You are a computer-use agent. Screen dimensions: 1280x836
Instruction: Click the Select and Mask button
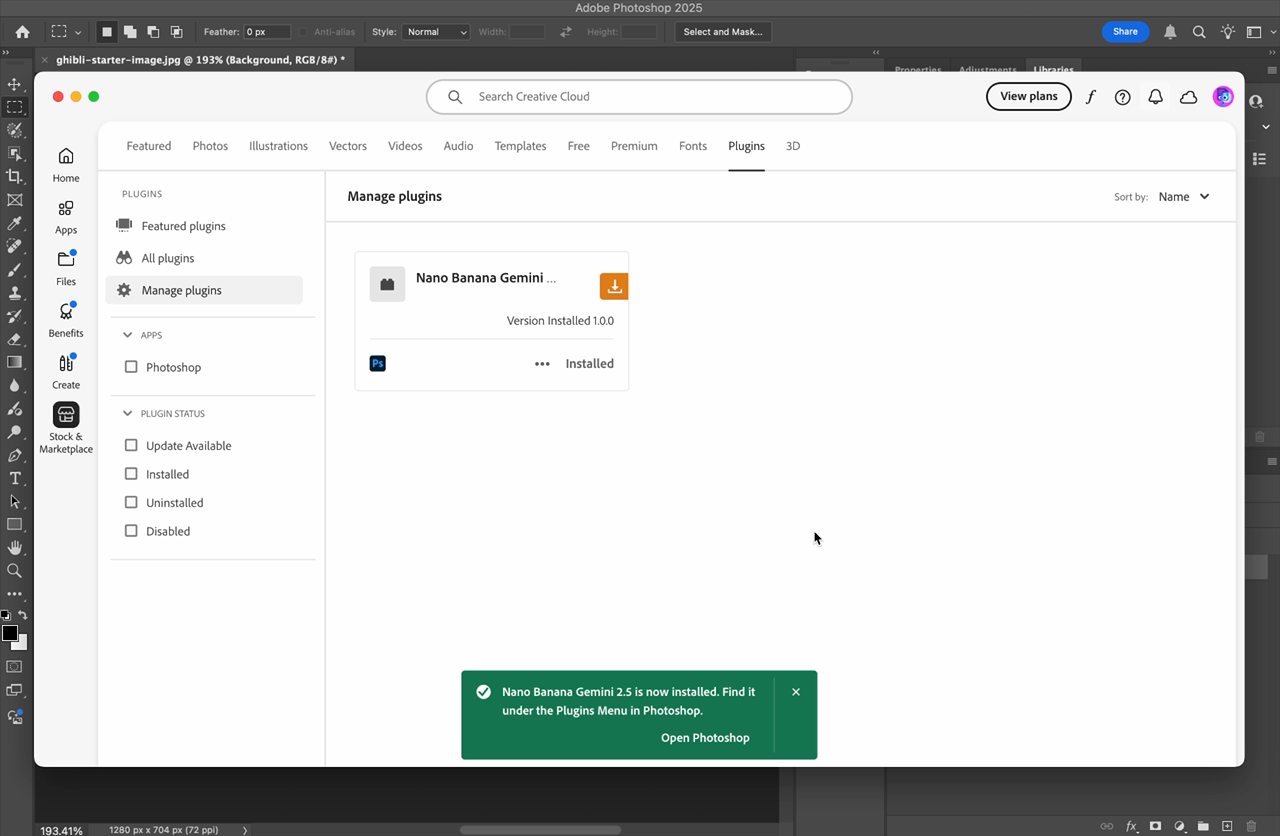pyautogui.click(x=723, y=32)
